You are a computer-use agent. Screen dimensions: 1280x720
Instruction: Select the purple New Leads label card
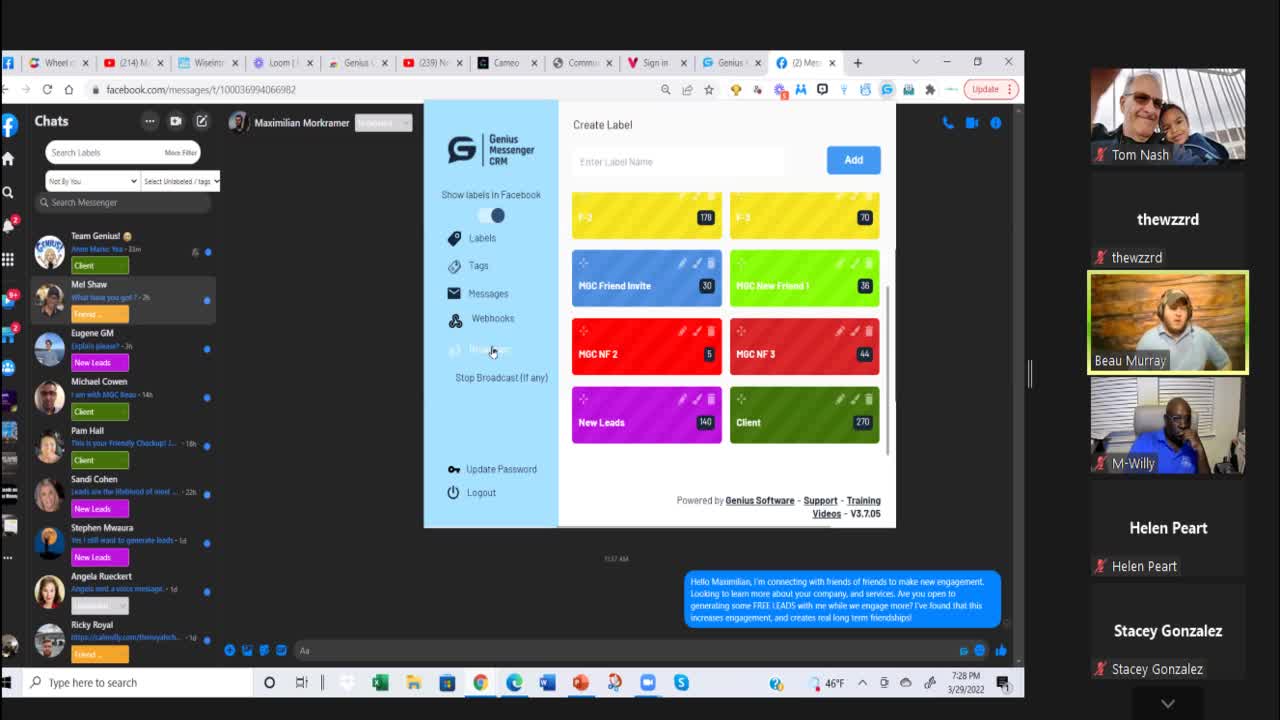point(646,415)
